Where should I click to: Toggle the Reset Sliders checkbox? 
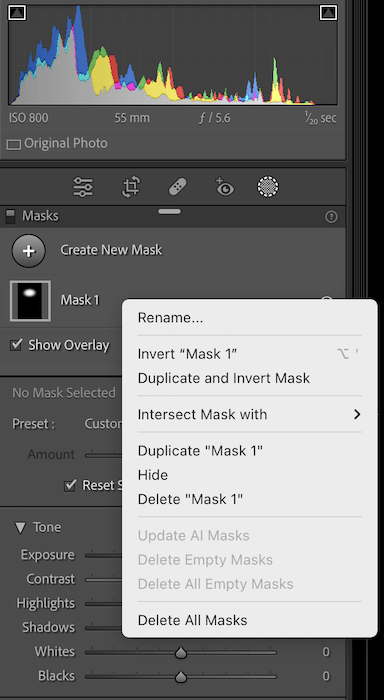(70, 485)
